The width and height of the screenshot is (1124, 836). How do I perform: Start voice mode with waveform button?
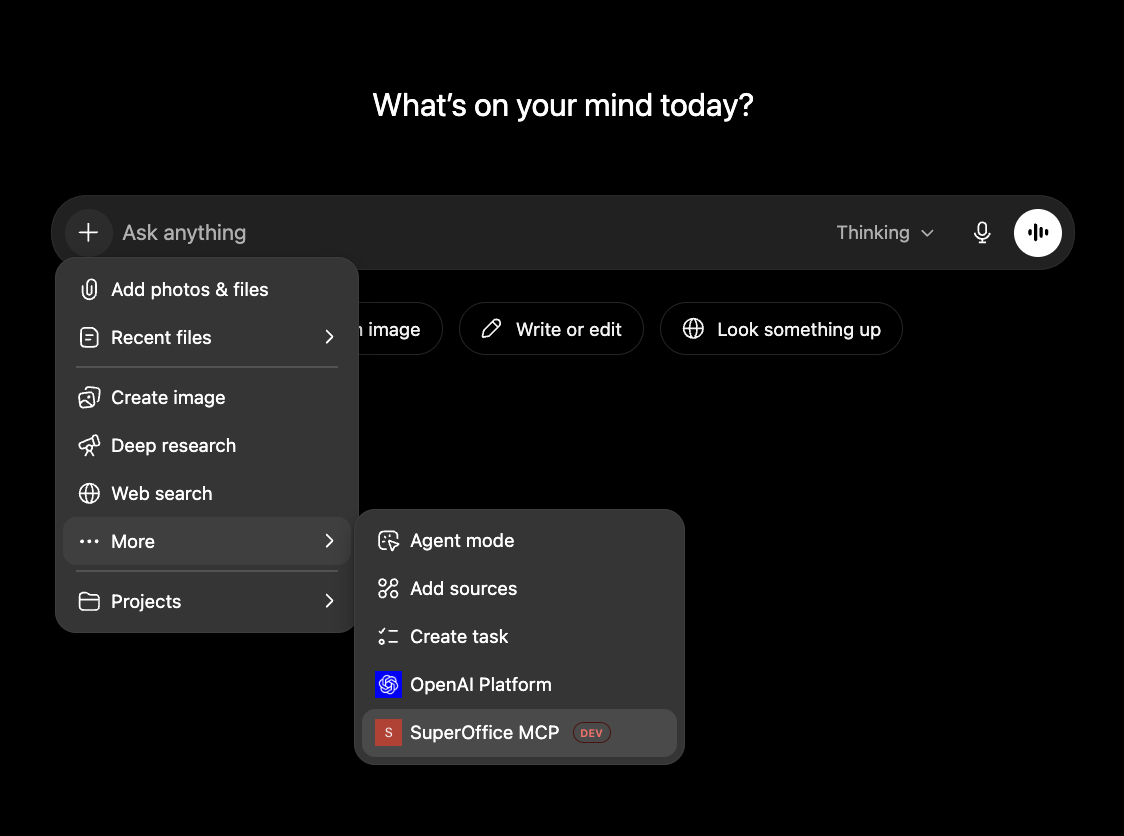pos(1037,232)
